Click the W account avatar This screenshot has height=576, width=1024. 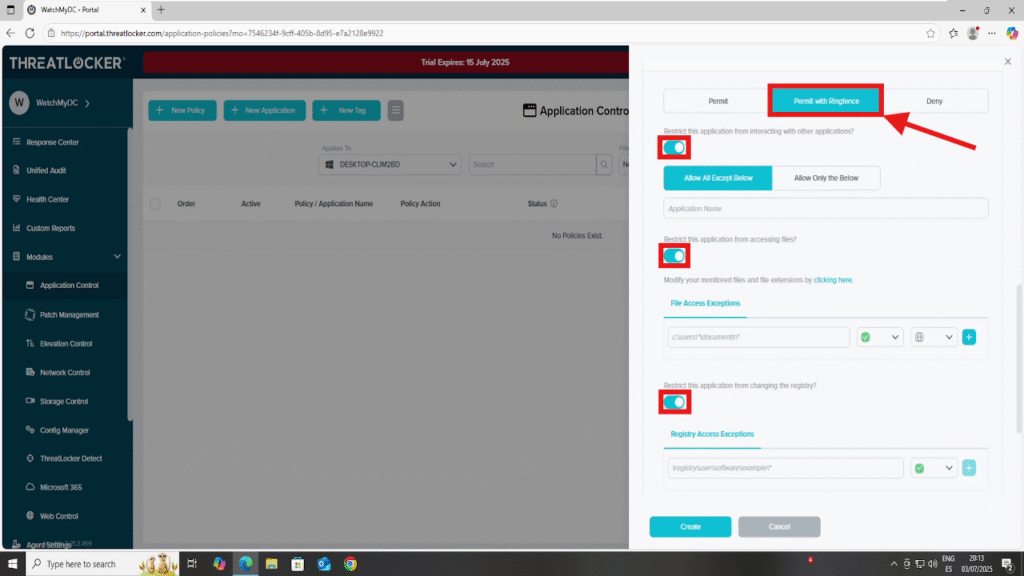coord(19,103)
